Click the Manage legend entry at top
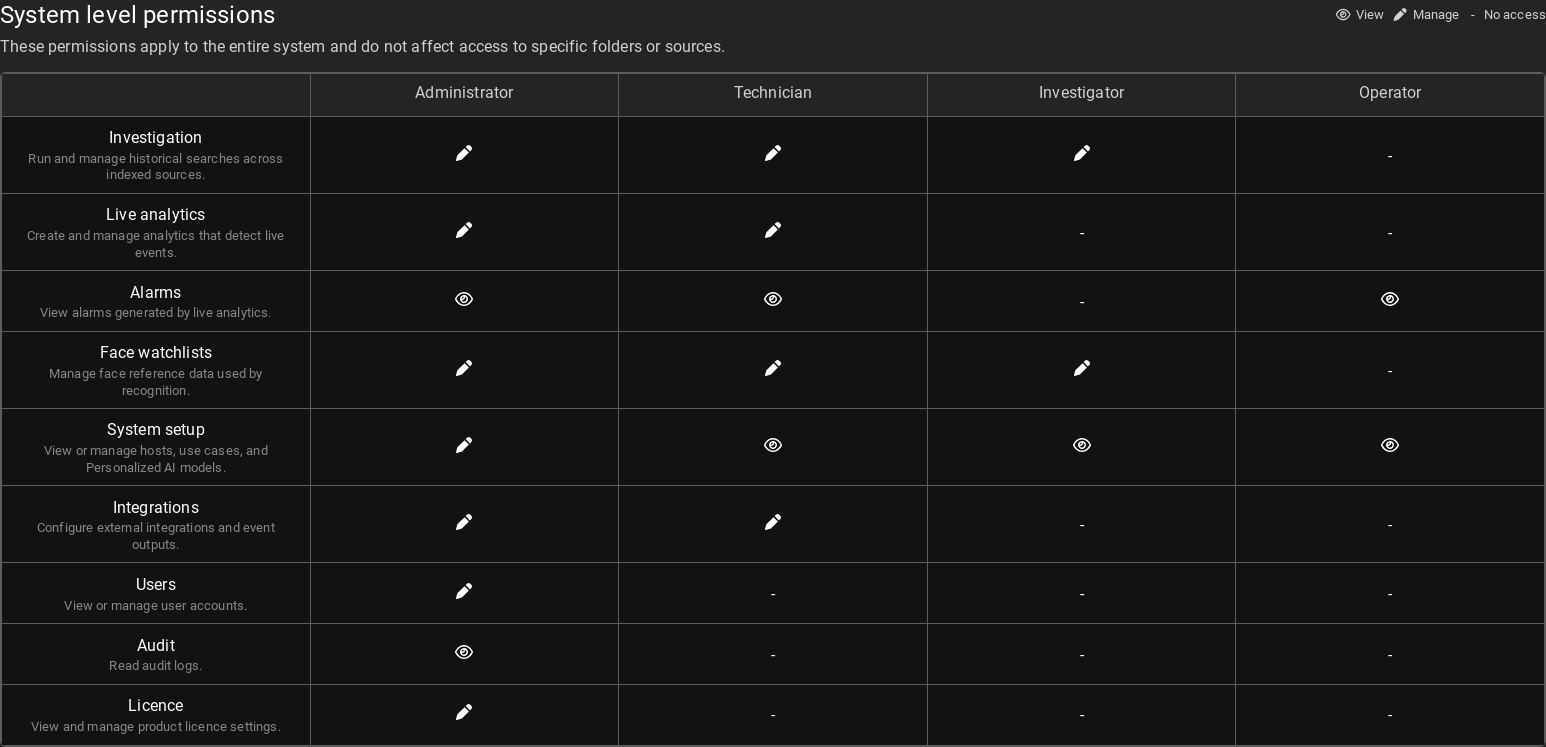The width and height of the screenshot is (1546, 747). click(1426, 15)
